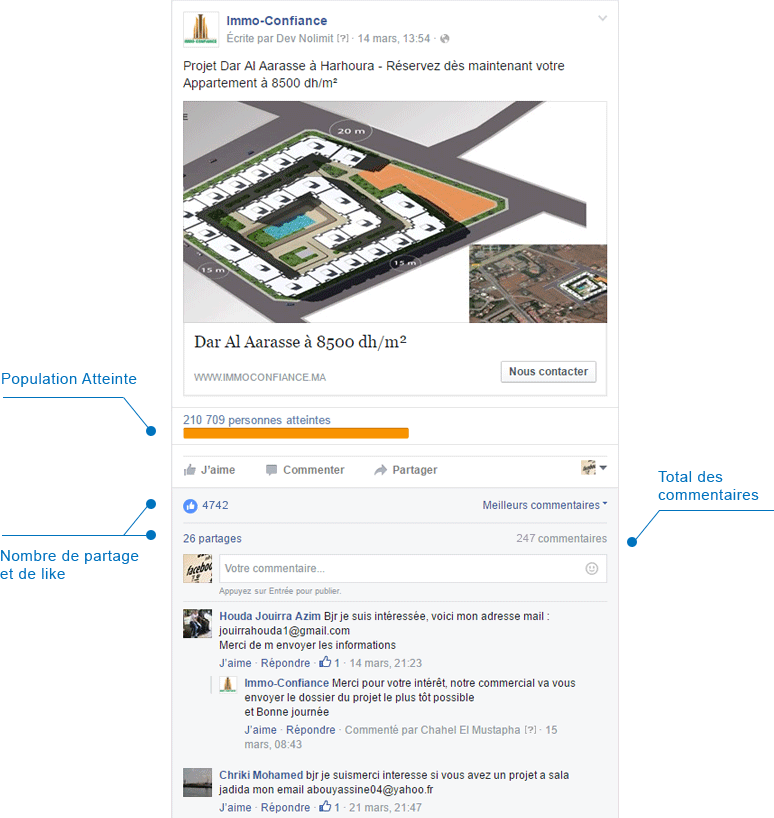This screenshot has height=818, width=774.
Task: Open the comment-as identity selector dropdown
Action: click(x=594, y=467)
